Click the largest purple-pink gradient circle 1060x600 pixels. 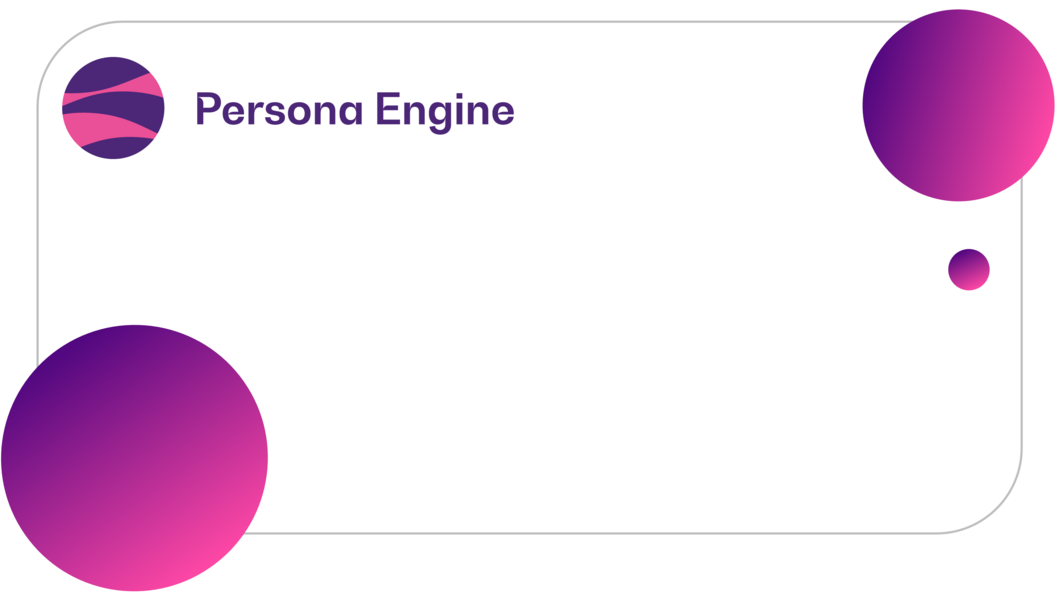coord(135,458)
